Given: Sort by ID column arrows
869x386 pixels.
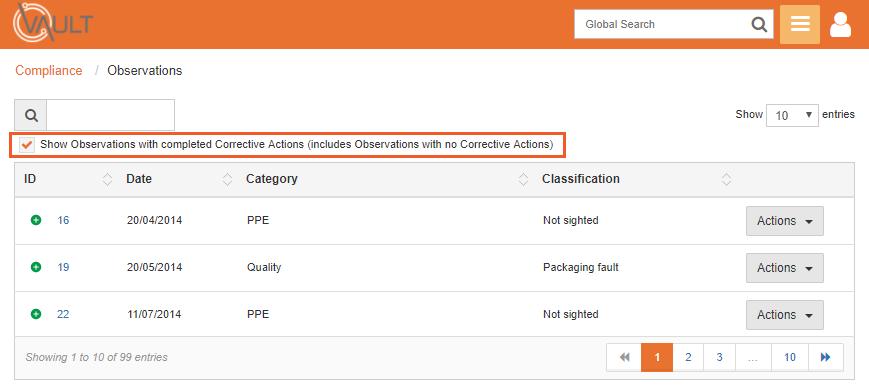Looking at the screenshot, I should click(108, 179).
